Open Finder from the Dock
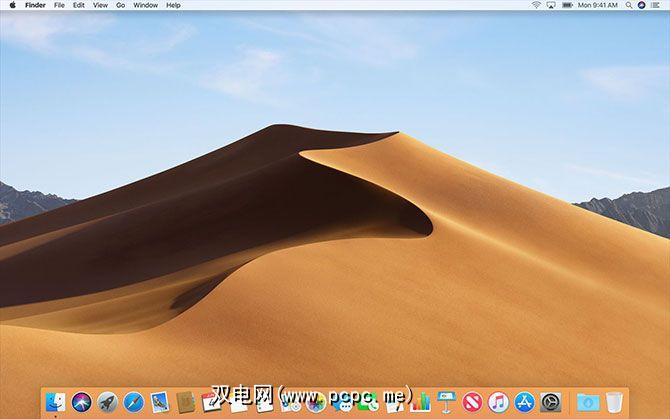The width and height of the screenshot is (670, 419). point(56,402)
